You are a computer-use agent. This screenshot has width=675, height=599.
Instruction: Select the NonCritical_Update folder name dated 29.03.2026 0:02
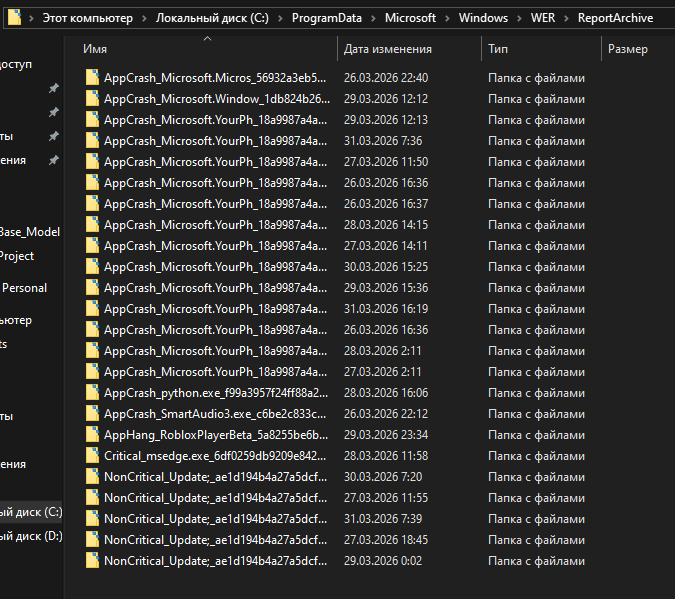(x=216, y=561)
